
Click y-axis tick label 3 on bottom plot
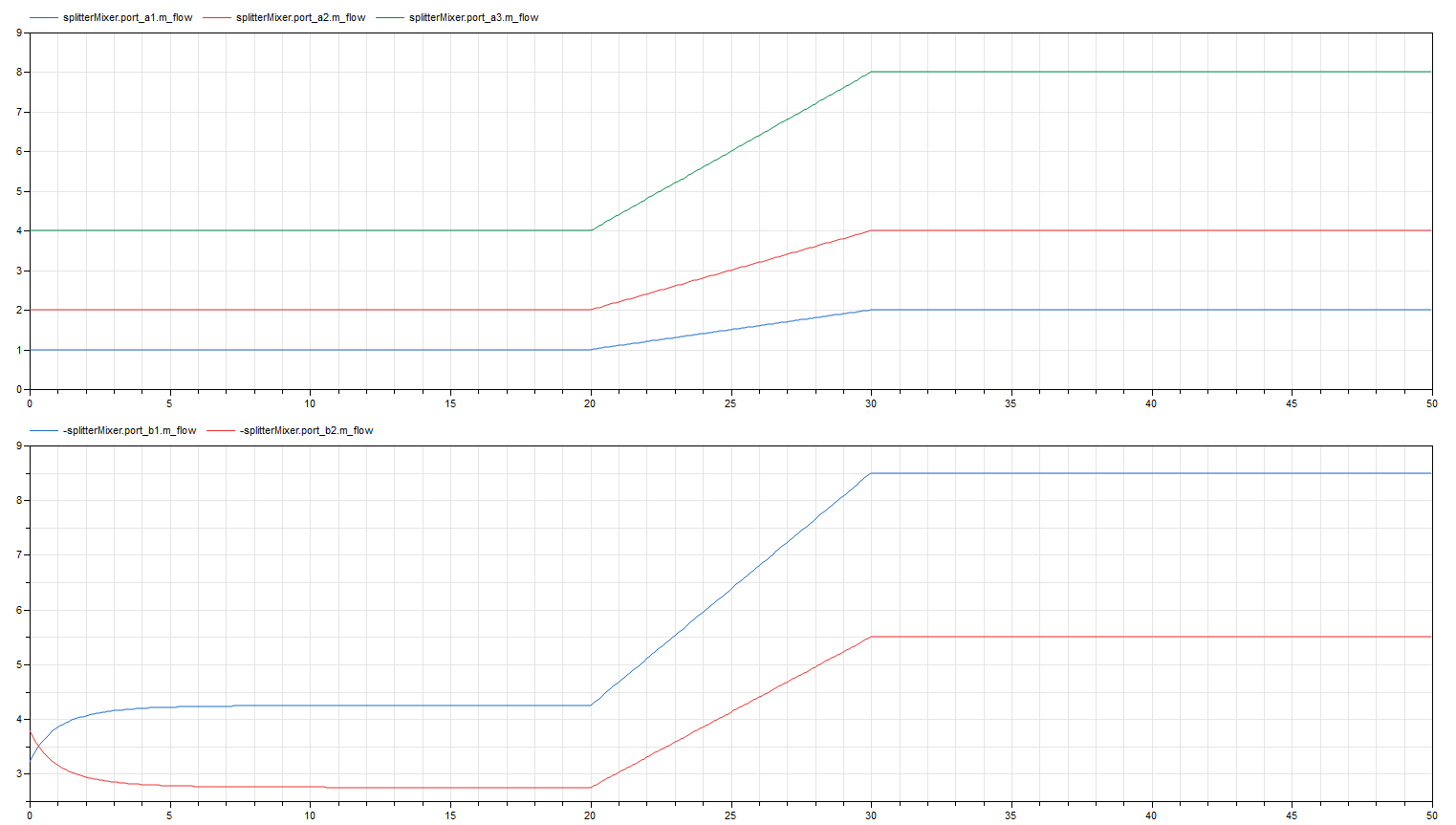coord(18,774)
